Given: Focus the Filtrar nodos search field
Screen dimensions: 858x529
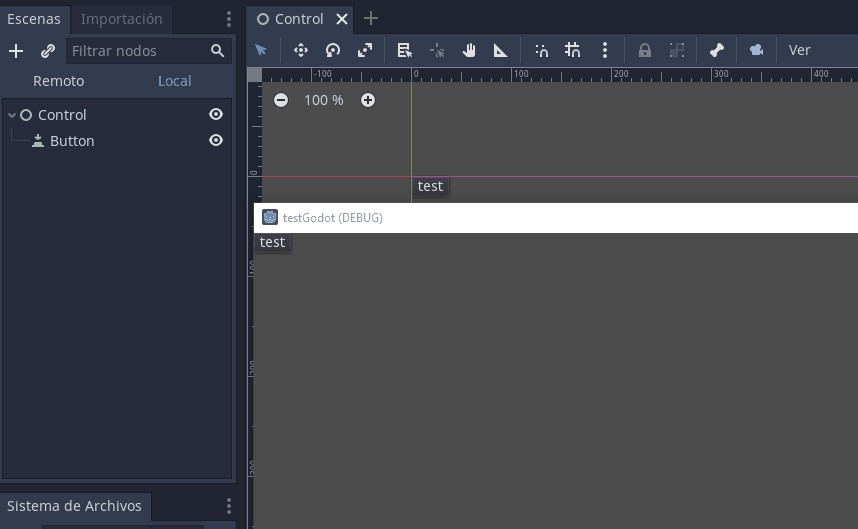Looking at the screenshot, I should pos(149,51).
